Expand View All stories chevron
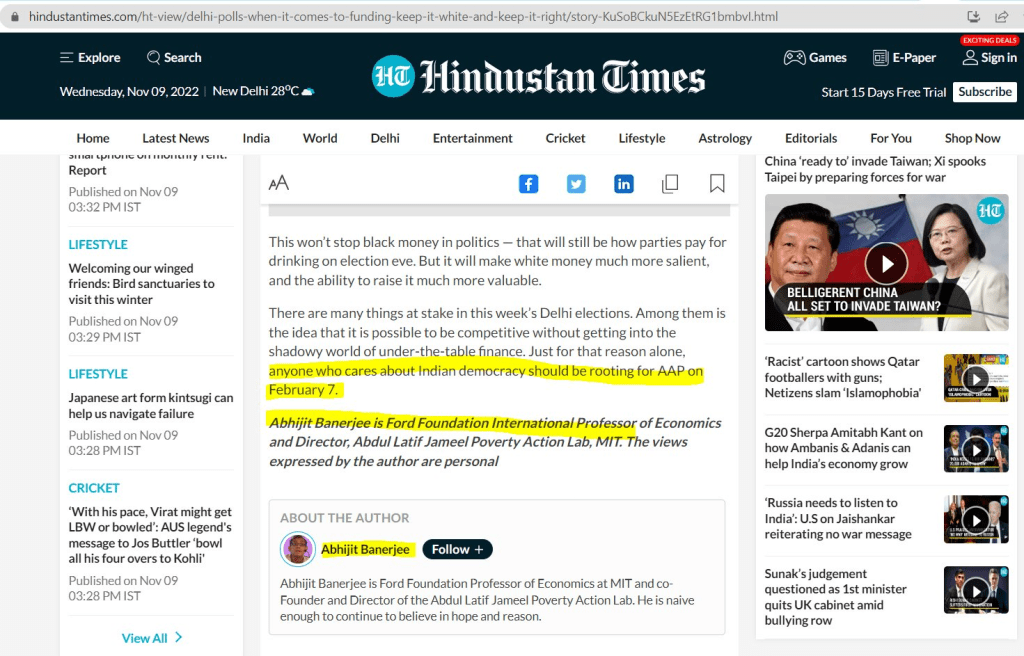This screenshot has height=656, width=1024. click(x=179, y=638)
